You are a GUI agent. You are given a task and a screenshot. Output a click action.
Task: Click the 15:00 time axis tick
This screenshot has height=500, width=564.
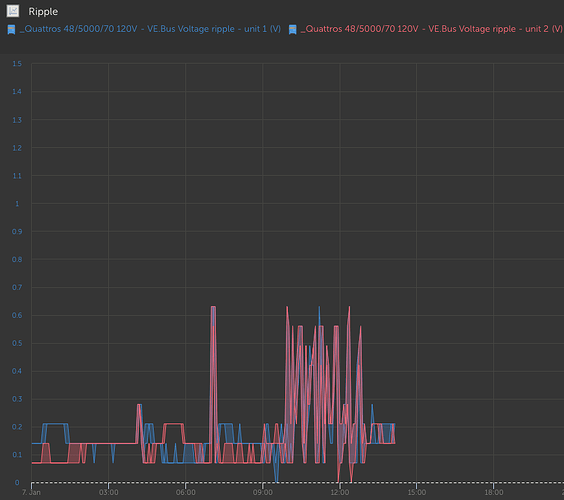(417, 492)
